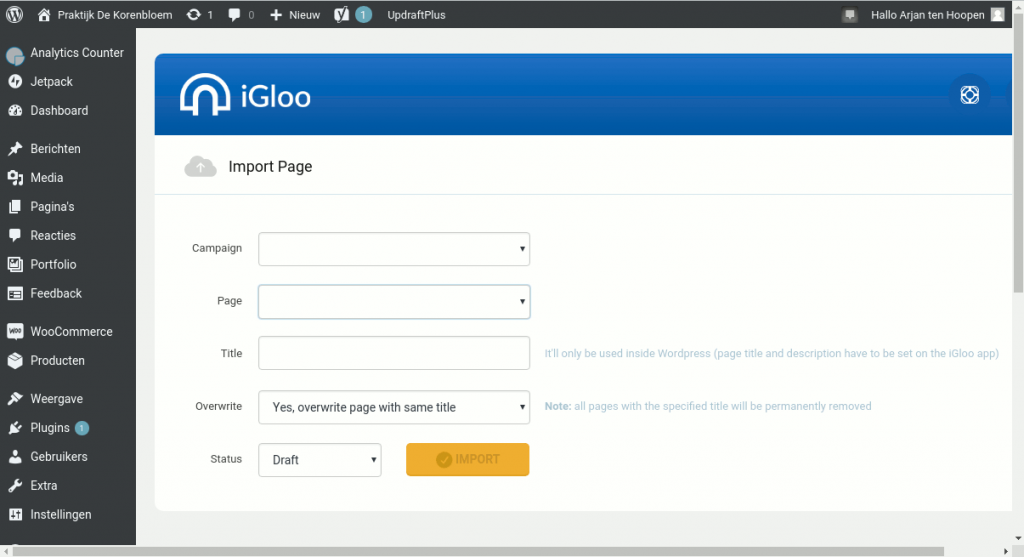Open the Page dropdown list
1024x557 pixels.
[394, 302]
